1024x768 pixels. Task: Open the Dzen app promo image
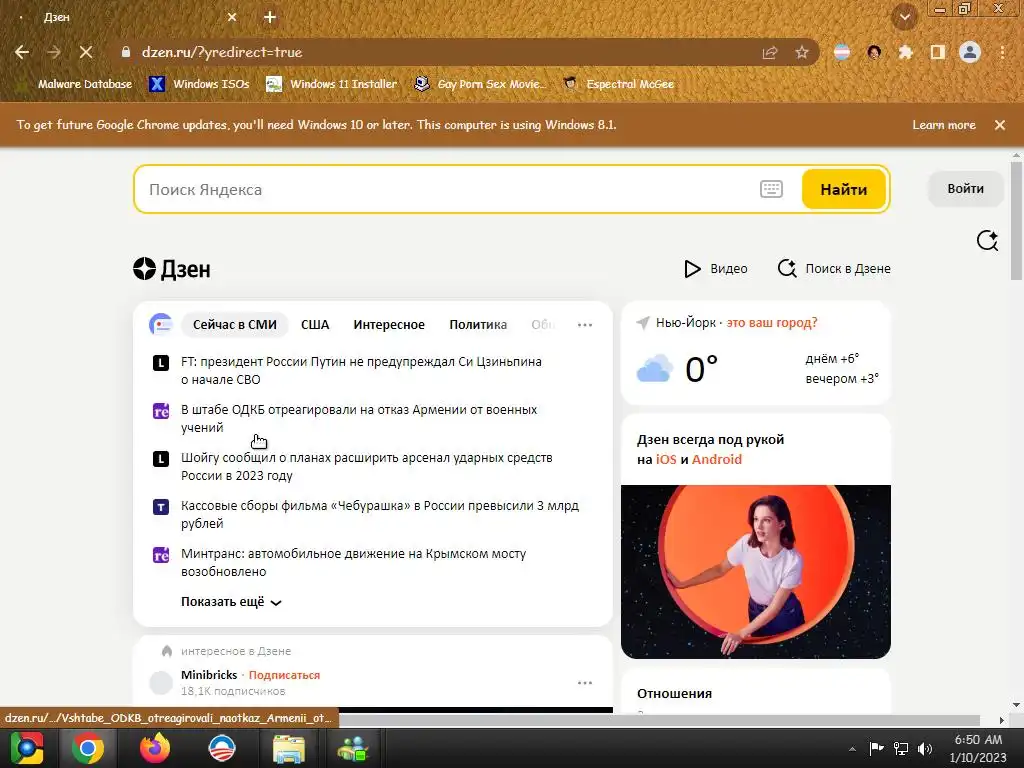coord(756,572)
